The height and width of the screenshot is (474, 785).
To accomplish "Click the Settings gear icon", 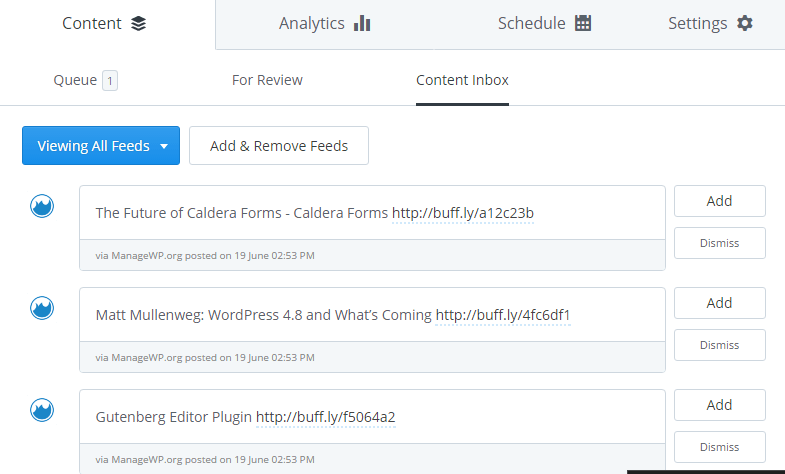I will 745,23.
